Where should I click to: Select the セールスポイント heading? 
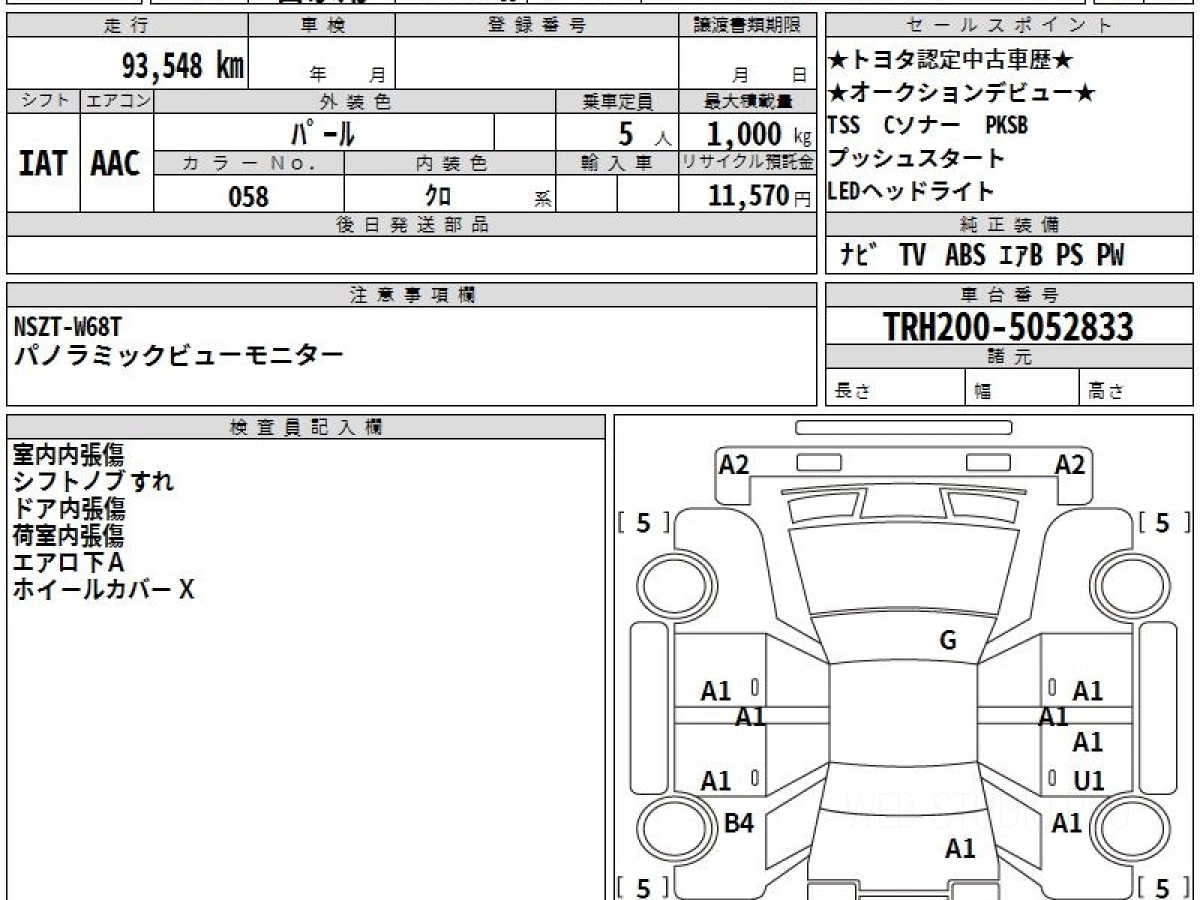click(x=1009, y=26)
